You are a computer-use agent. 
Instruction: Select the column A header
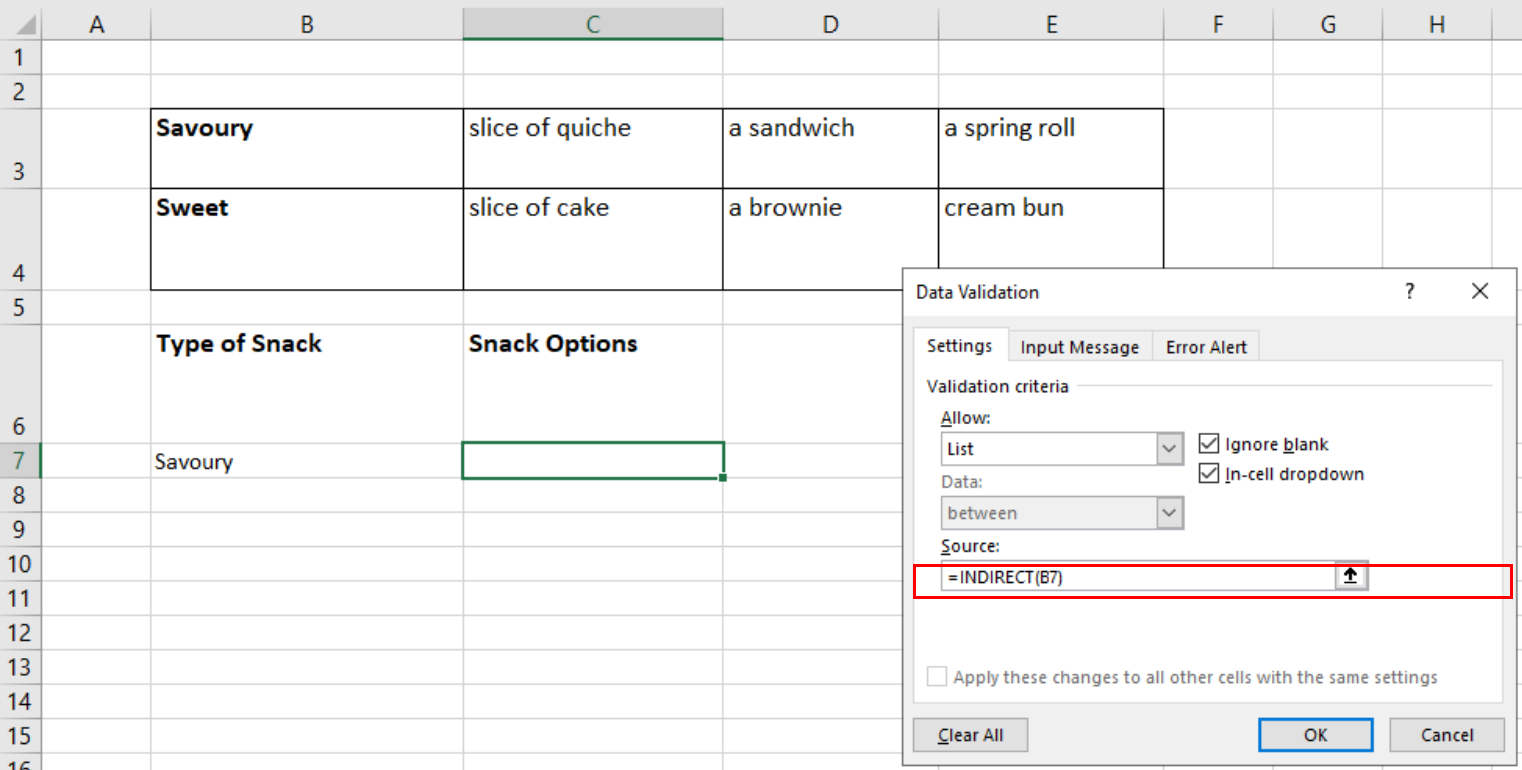[x=97, y=25]
